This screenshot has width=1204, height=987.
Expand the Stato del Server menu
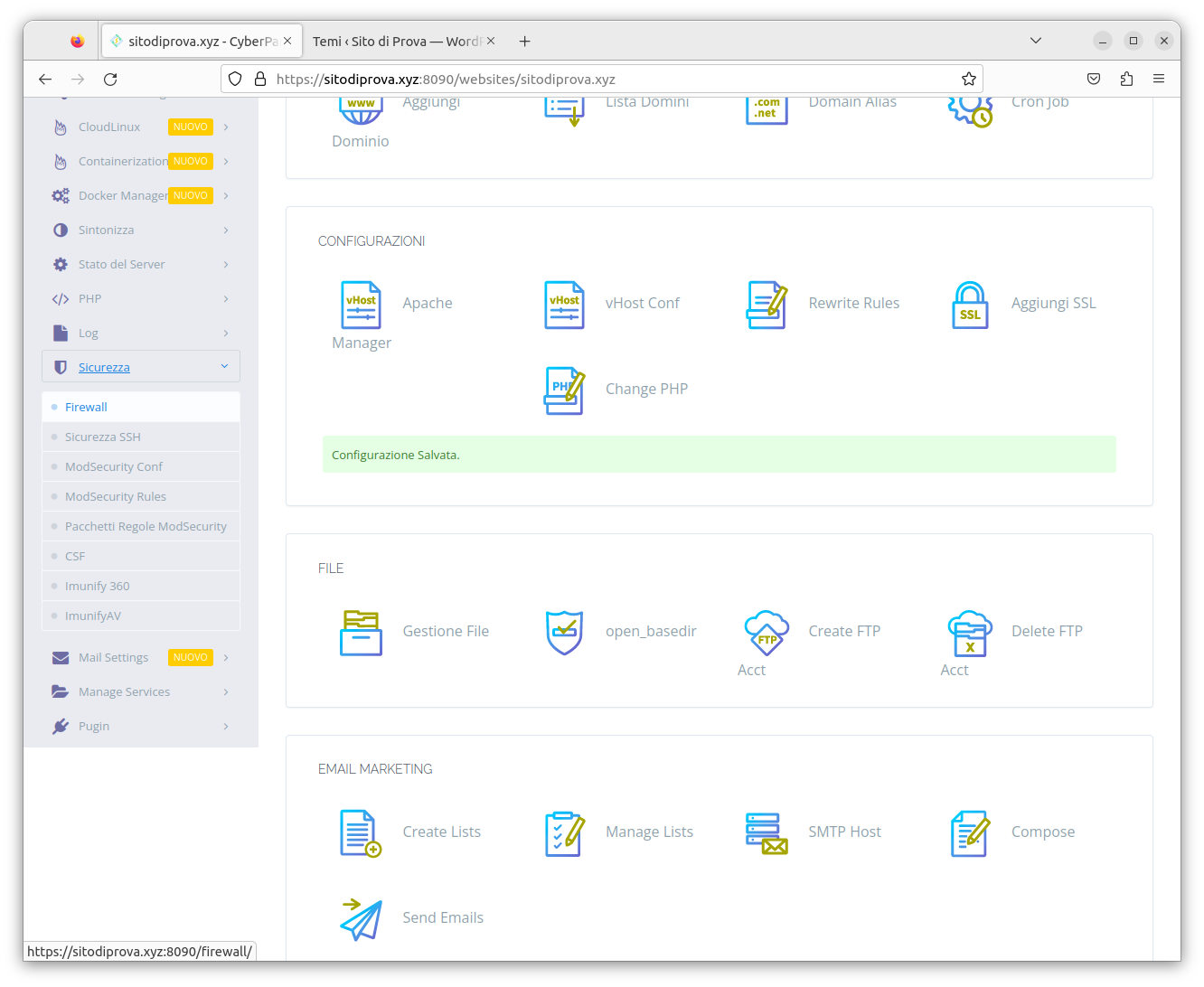pyautogui.click(x=141, y=265)
